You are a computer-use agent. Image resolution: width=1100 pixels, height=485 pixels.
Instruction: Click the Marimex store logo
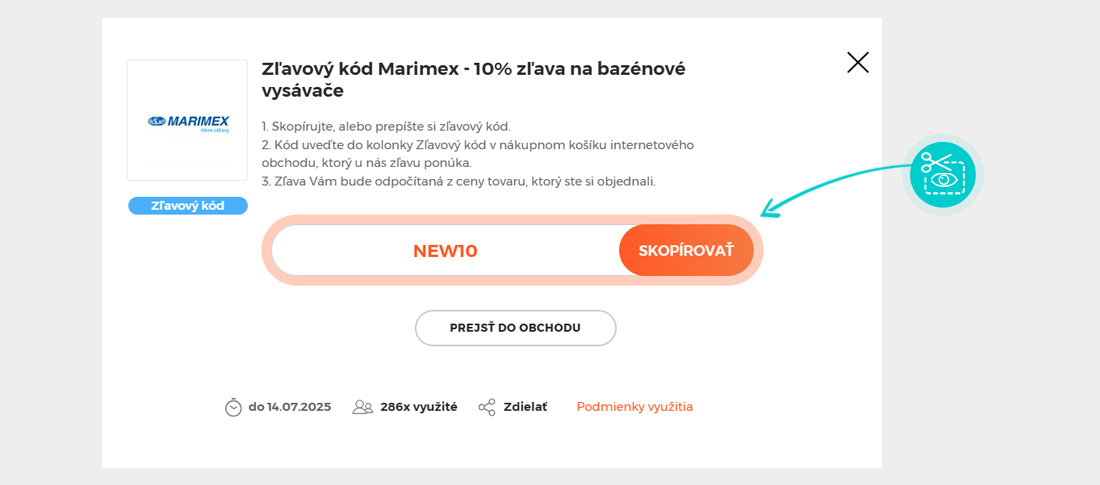click(187, 121)
